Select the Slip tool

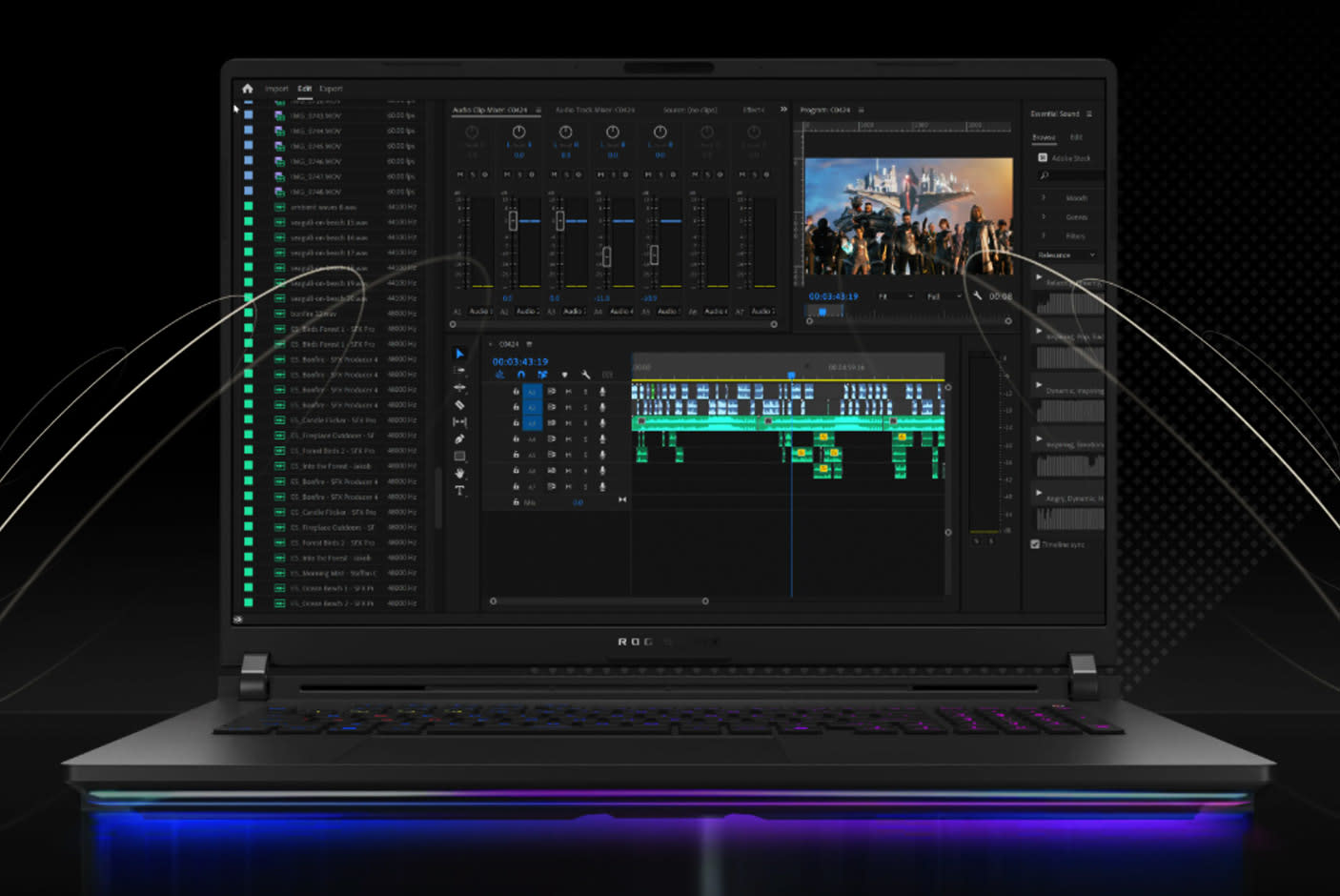pyautogui.click(x=459, y=421)
